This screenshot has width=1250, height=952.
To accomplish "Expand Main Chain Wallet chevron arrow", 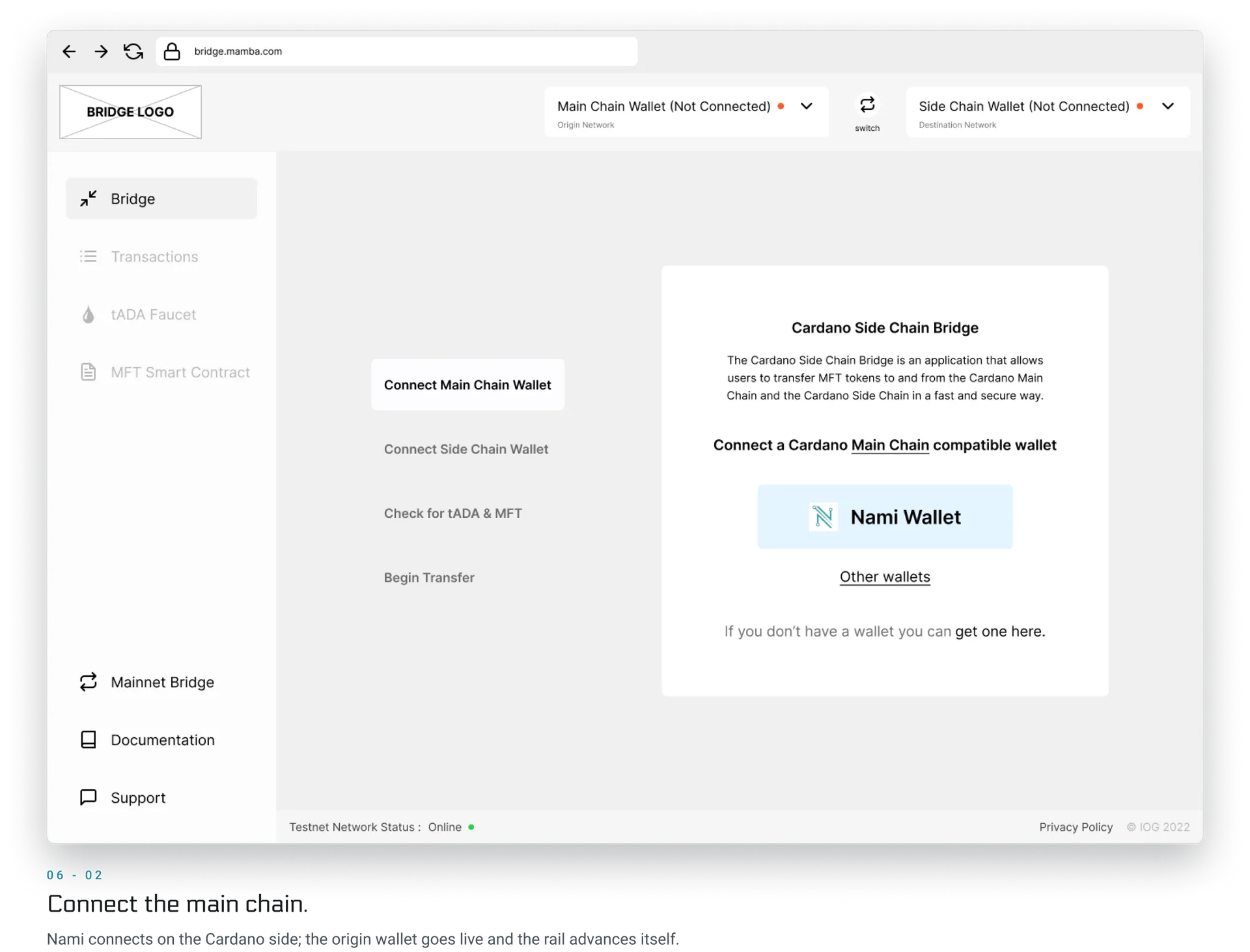I will [807, 106].
